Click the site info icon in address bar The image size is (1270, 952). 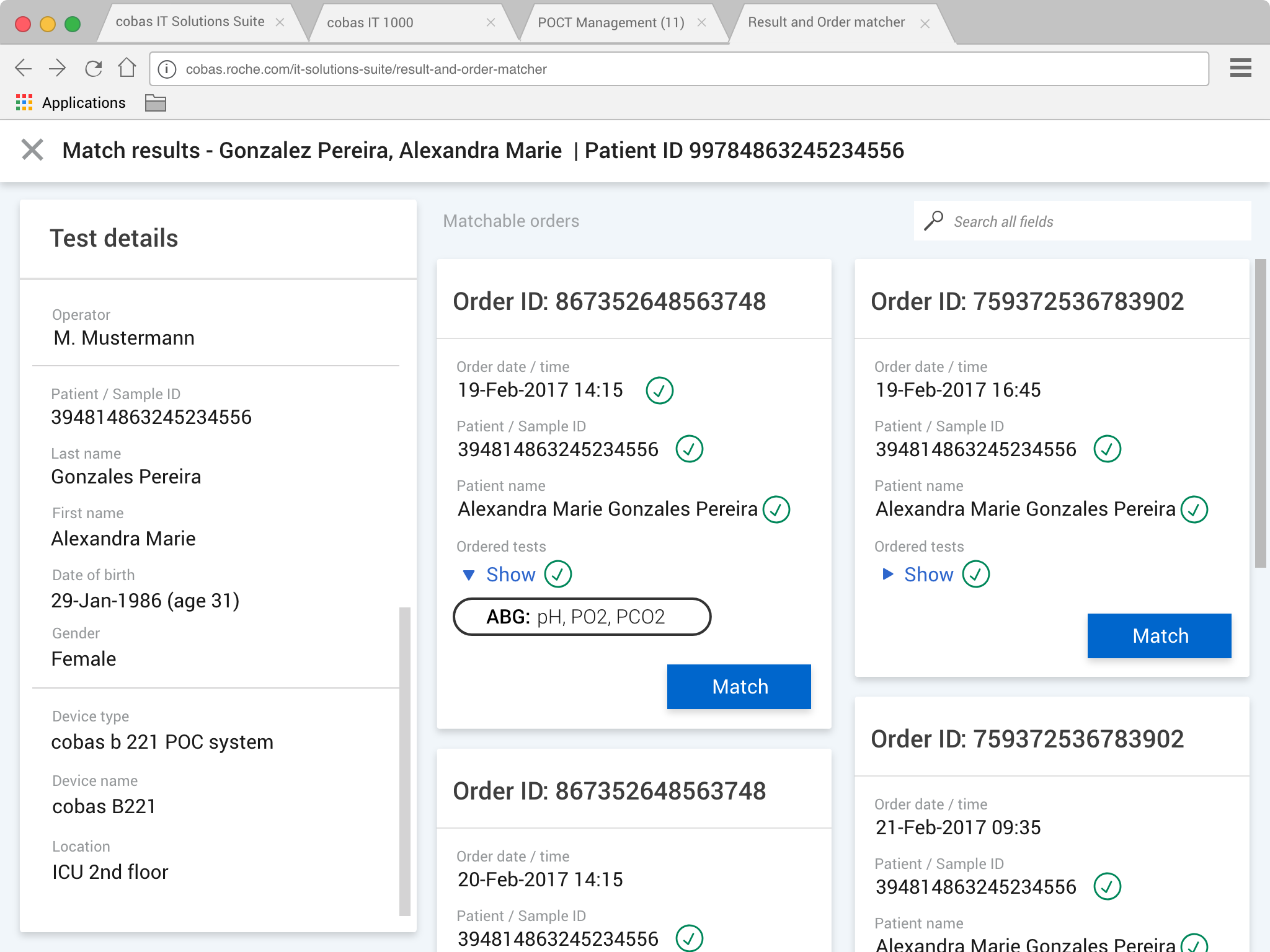click(167, 69)
